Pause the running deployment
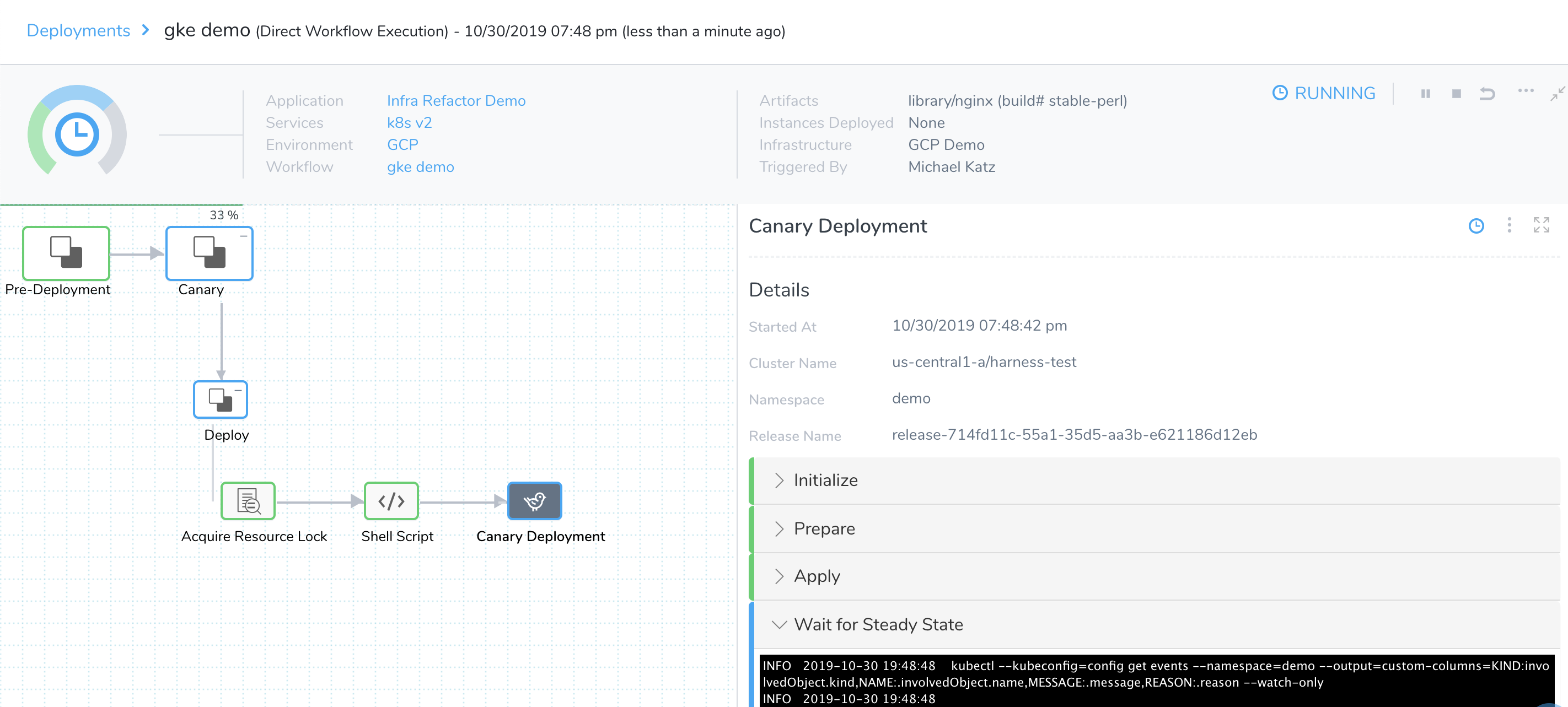This screenshot has width=1568, height=707. coord(1426,93)
